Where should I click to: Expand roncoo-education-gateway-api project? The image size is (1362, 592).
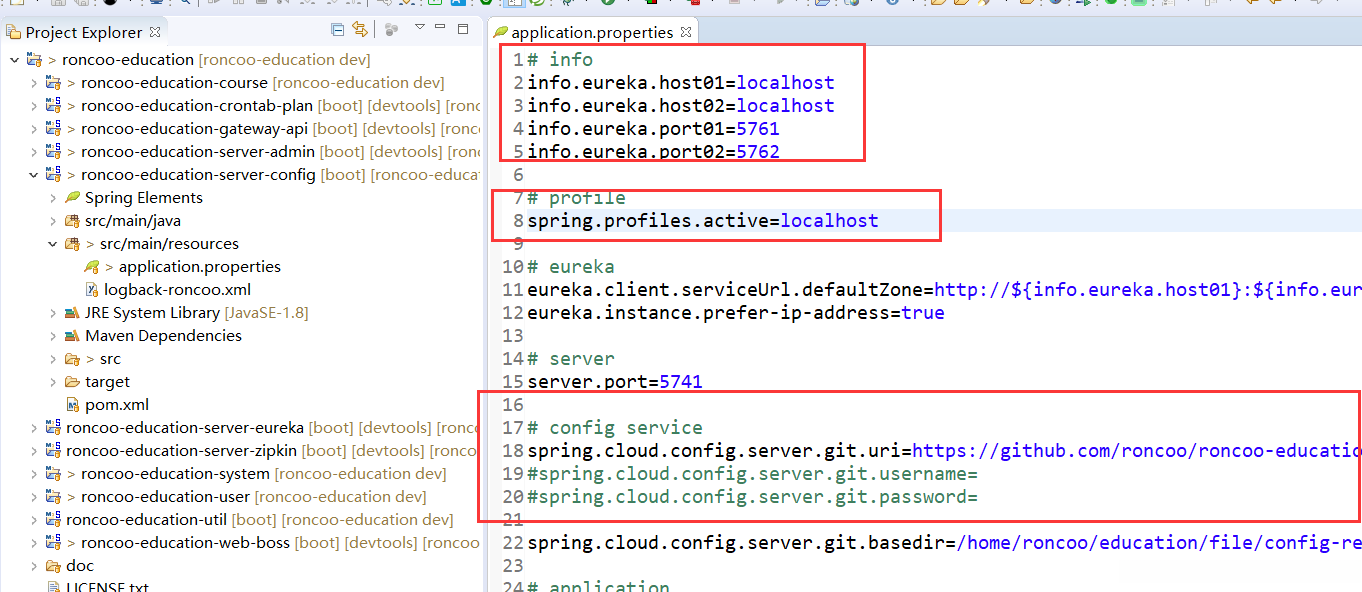[x=33, y=129]
